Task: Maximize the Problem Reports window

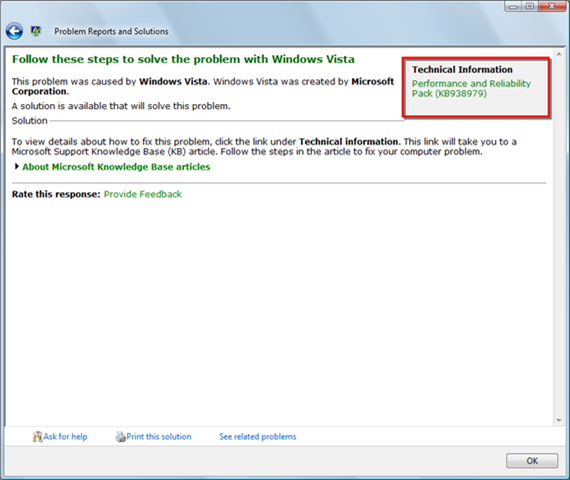Action: [530, 6]
